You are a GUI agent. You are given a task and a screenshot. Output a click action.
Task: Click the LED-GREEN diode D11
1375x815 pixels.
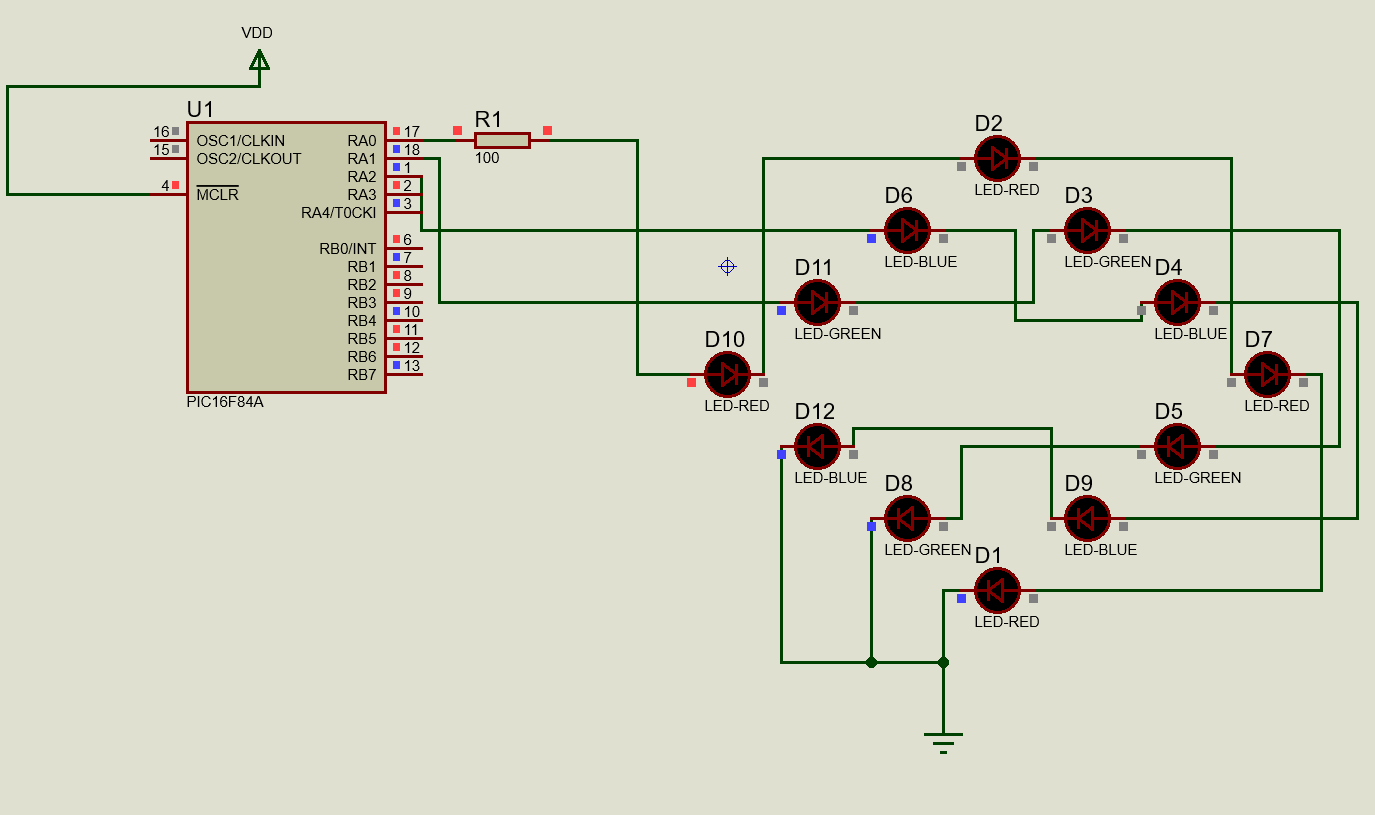click(x=819, y=302)
